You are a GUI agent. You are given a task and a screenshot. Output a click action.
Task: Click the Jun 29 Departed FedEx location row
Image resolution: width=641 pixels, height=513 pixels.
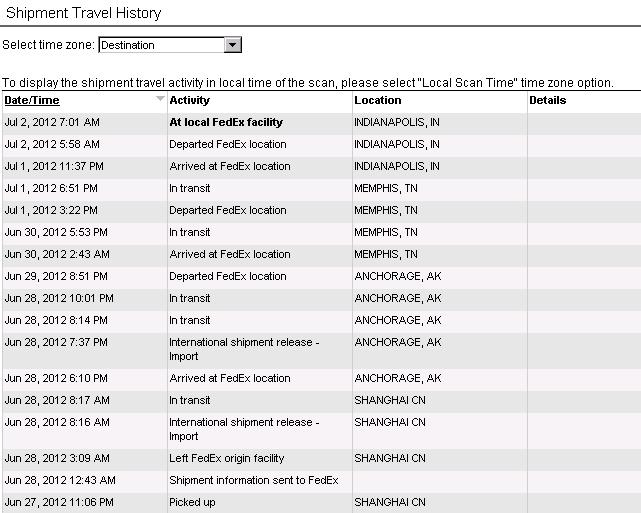click(322, 276)
